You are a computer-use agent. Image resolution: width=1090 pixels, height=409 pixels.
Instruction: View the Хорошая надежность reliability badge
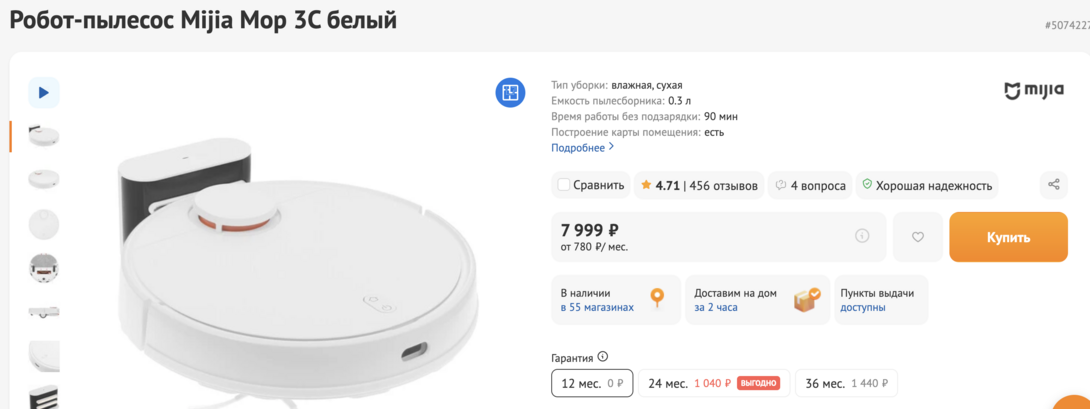[x=927, y=185]
